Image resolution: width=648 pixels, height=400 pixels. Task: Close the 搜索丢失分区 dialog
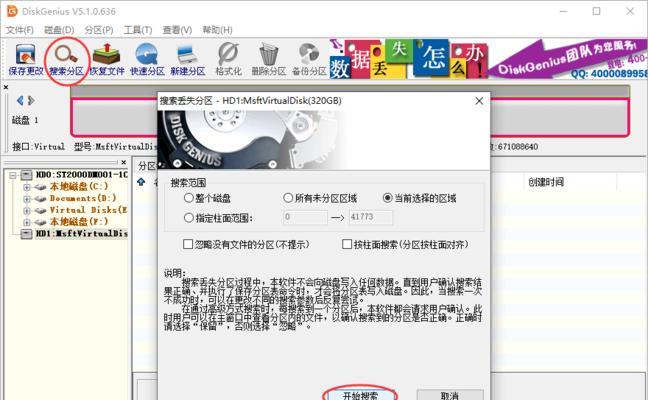(479, 101)
